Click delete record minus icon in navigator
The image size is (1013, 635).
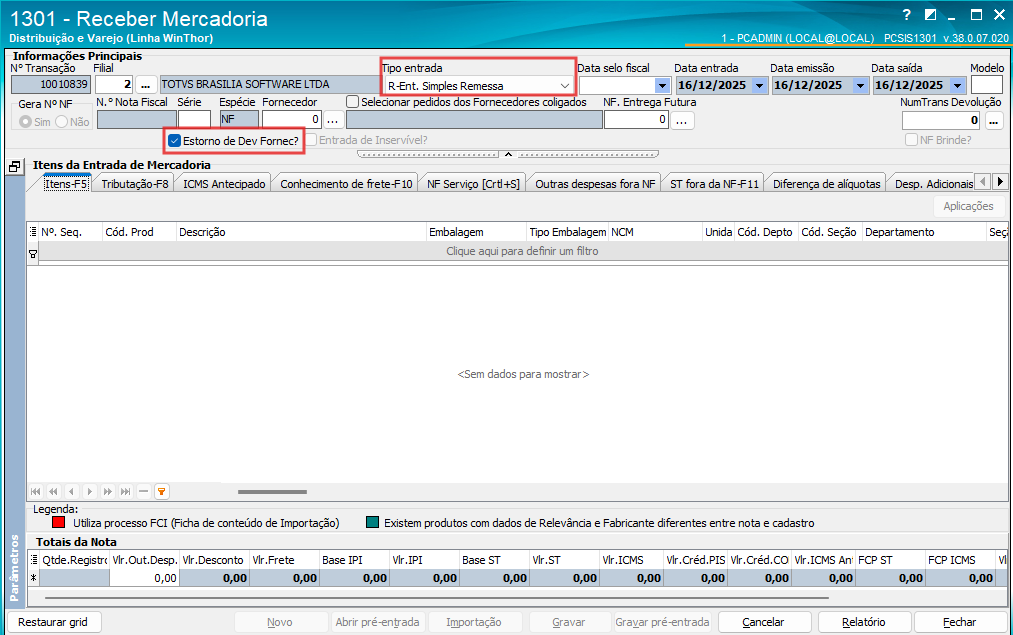(x=143, y=492)
